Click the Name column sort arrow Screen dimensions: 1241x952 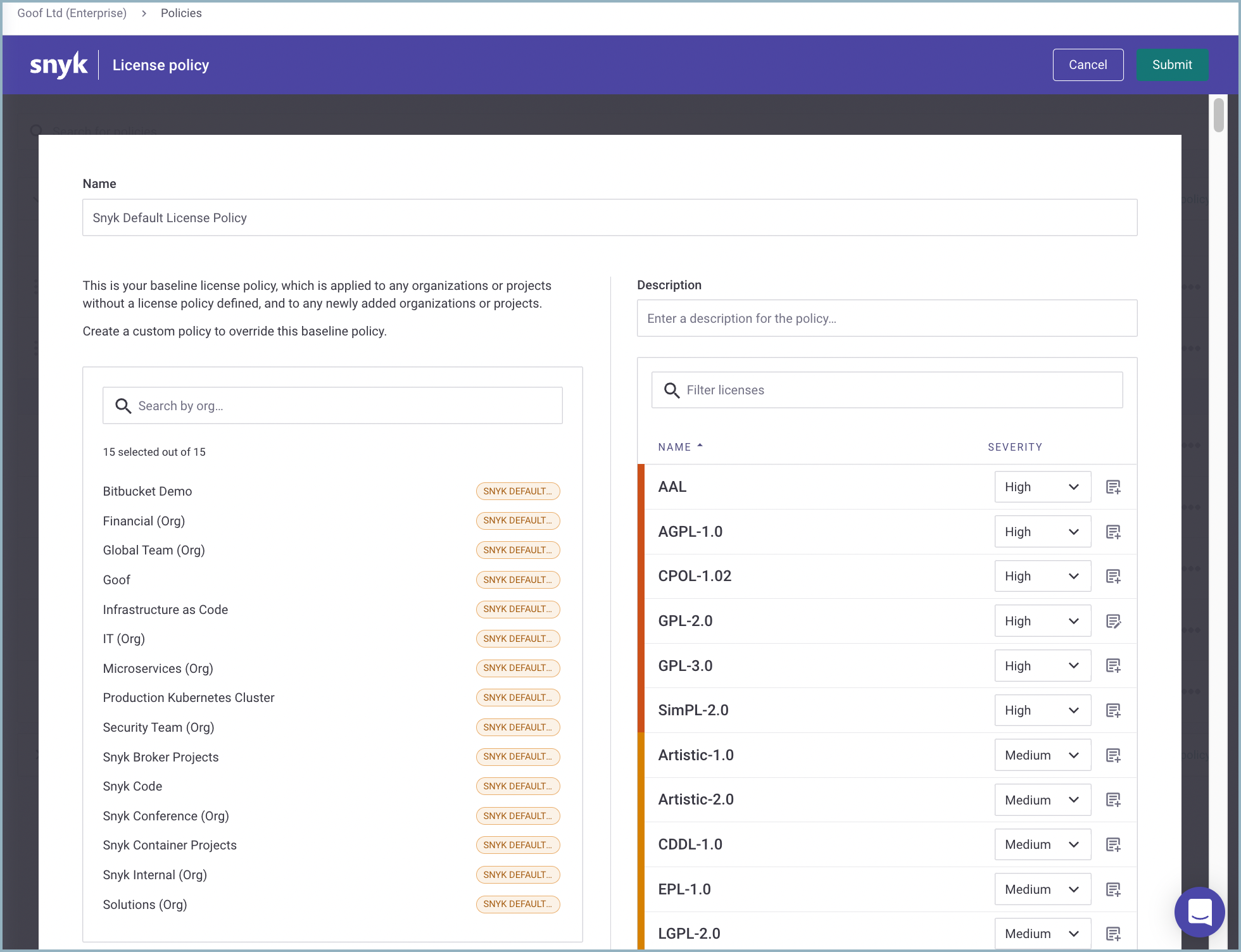(x=700, y=445)
